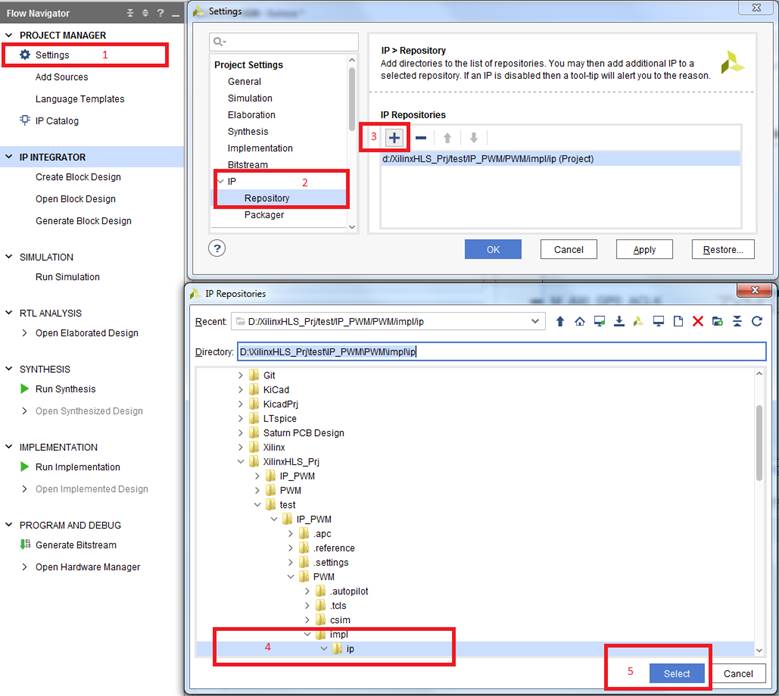Collapse all in directory browser toolbar
The image size is (779, 696).
[x=737, y=321]
